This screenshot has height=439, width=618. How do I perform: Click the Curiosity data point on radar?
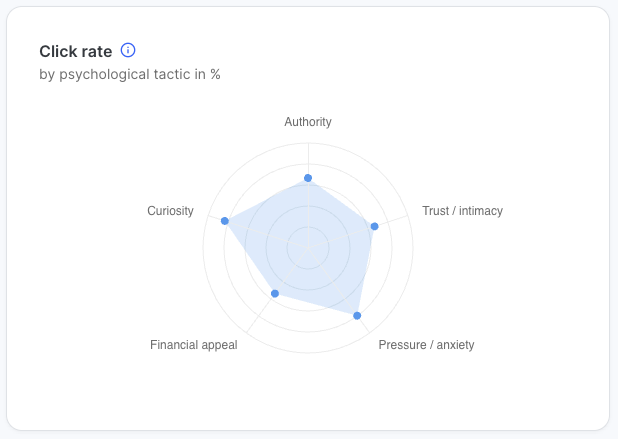click(225, 220)
